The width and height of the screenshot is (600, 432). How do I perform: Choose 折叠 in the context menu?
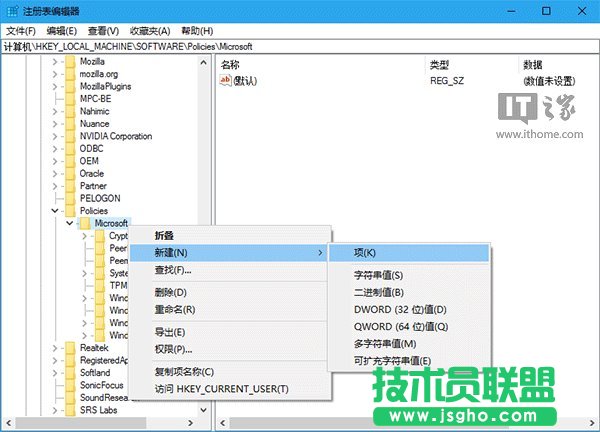click(x=230, y=236)
